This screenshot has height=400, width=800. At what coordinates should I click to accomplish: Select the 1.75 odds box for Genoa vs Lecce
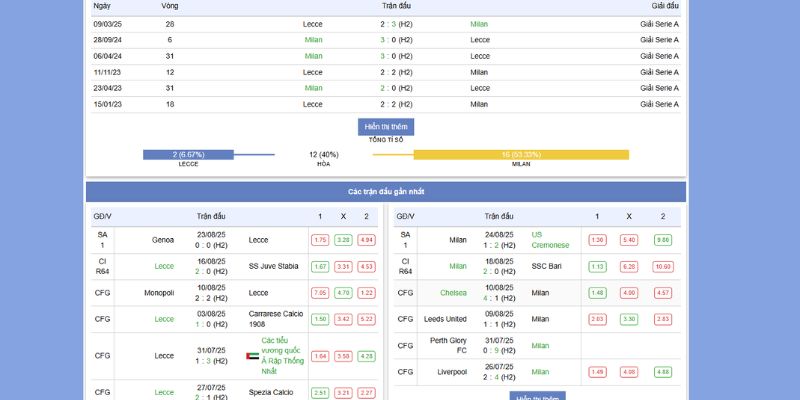320,240
